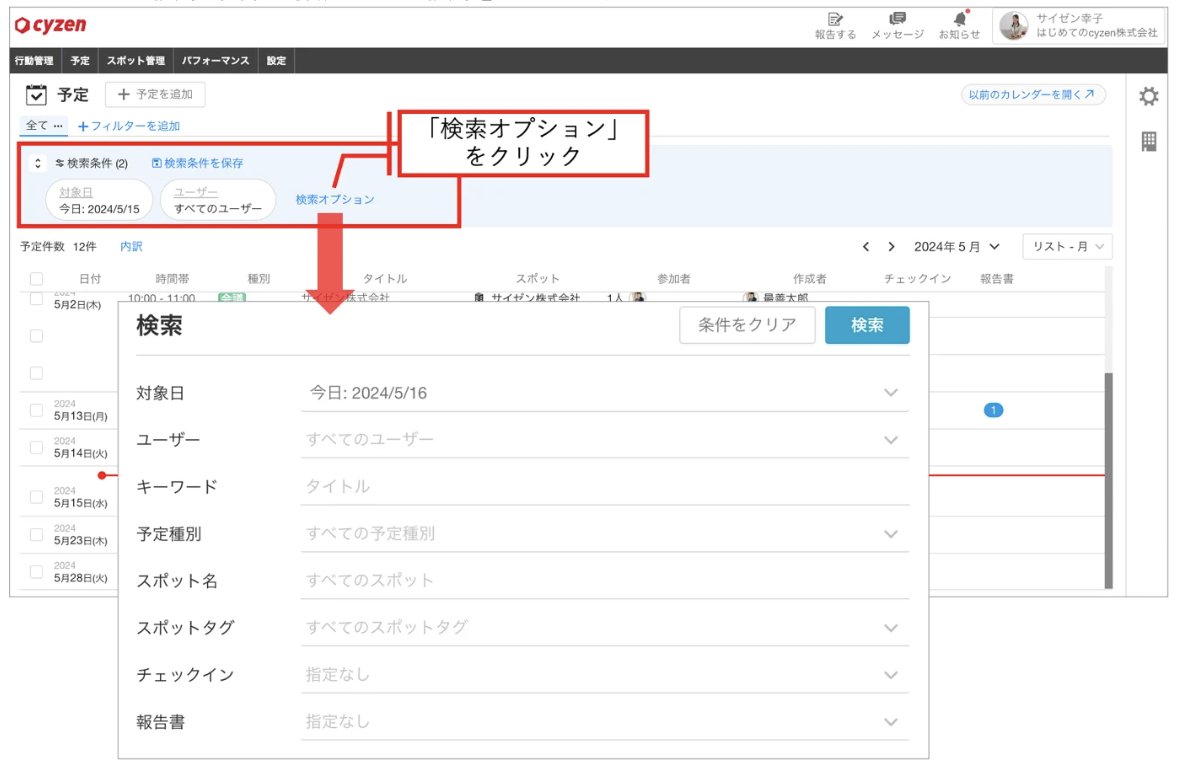
Task: Click the blue 検索 button
Action: tap(867, 325)
